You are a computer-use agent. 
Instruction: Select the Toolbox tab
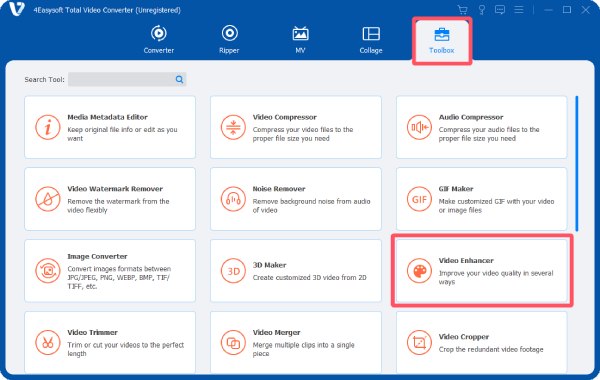442,41
